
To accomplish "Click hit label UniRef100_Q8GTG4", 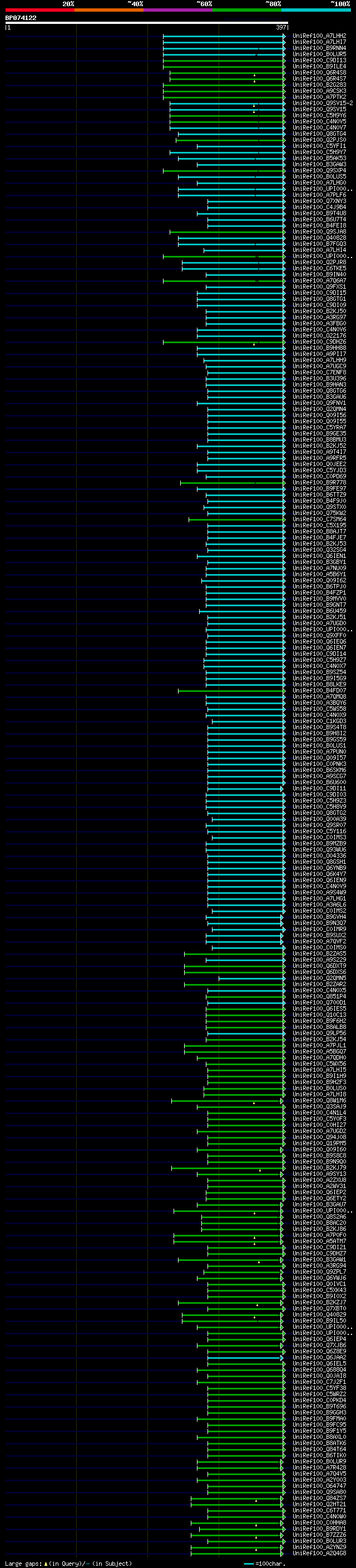I will [x=319, y=134].
